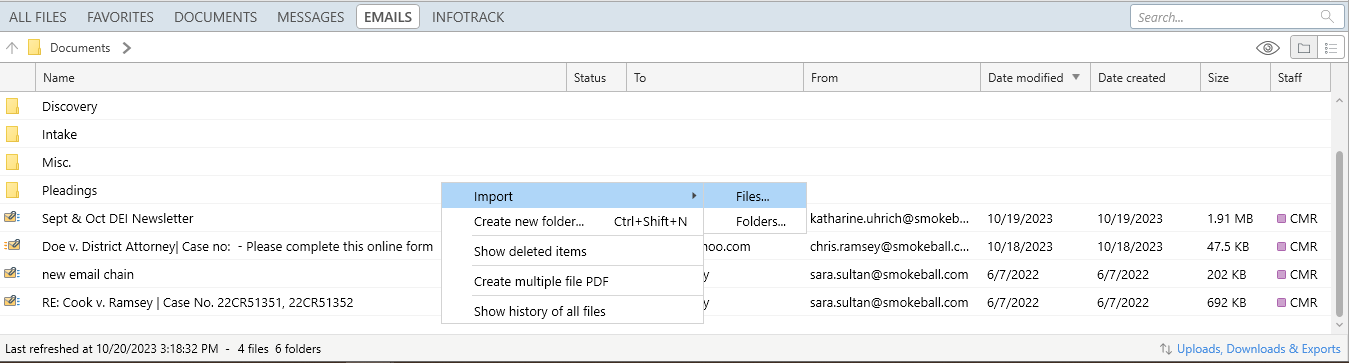Switch to list view icon
1349x363 pixels.
pyautogui.click(x=1331, y=48)
